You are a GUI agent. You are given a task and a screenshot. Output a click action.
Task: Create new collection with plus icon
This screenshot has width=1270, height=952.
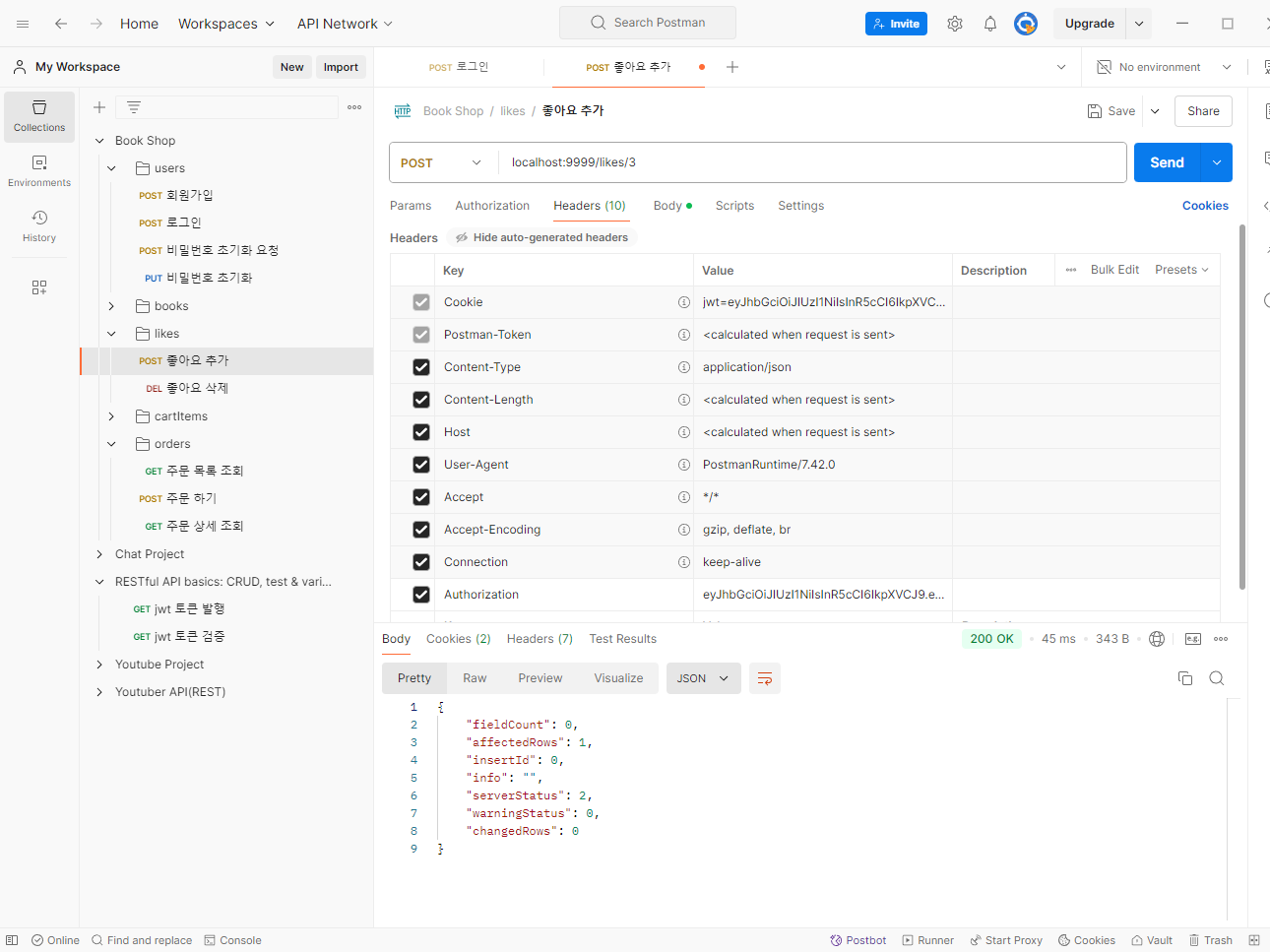(99, 107)
